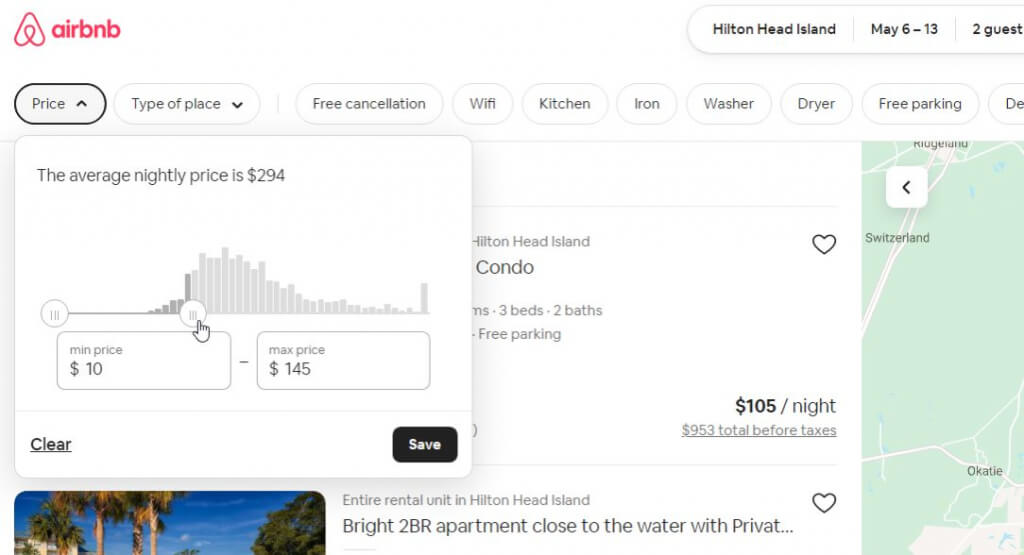The height and width of the screenshot is (555, 1024).
Task: Open the May 6 – 13 date selector
Action: (x=904, y=29)
